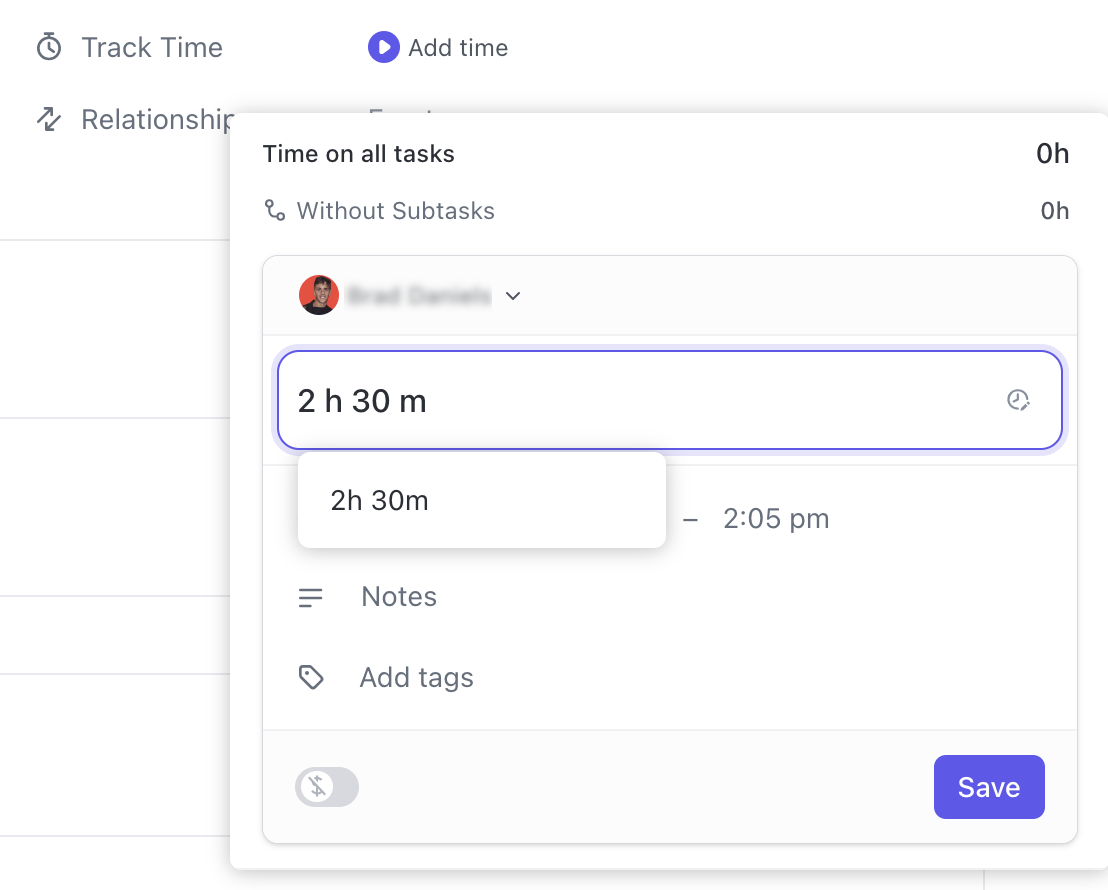Click the Without Subtasks label

click(x=395, y=211)
